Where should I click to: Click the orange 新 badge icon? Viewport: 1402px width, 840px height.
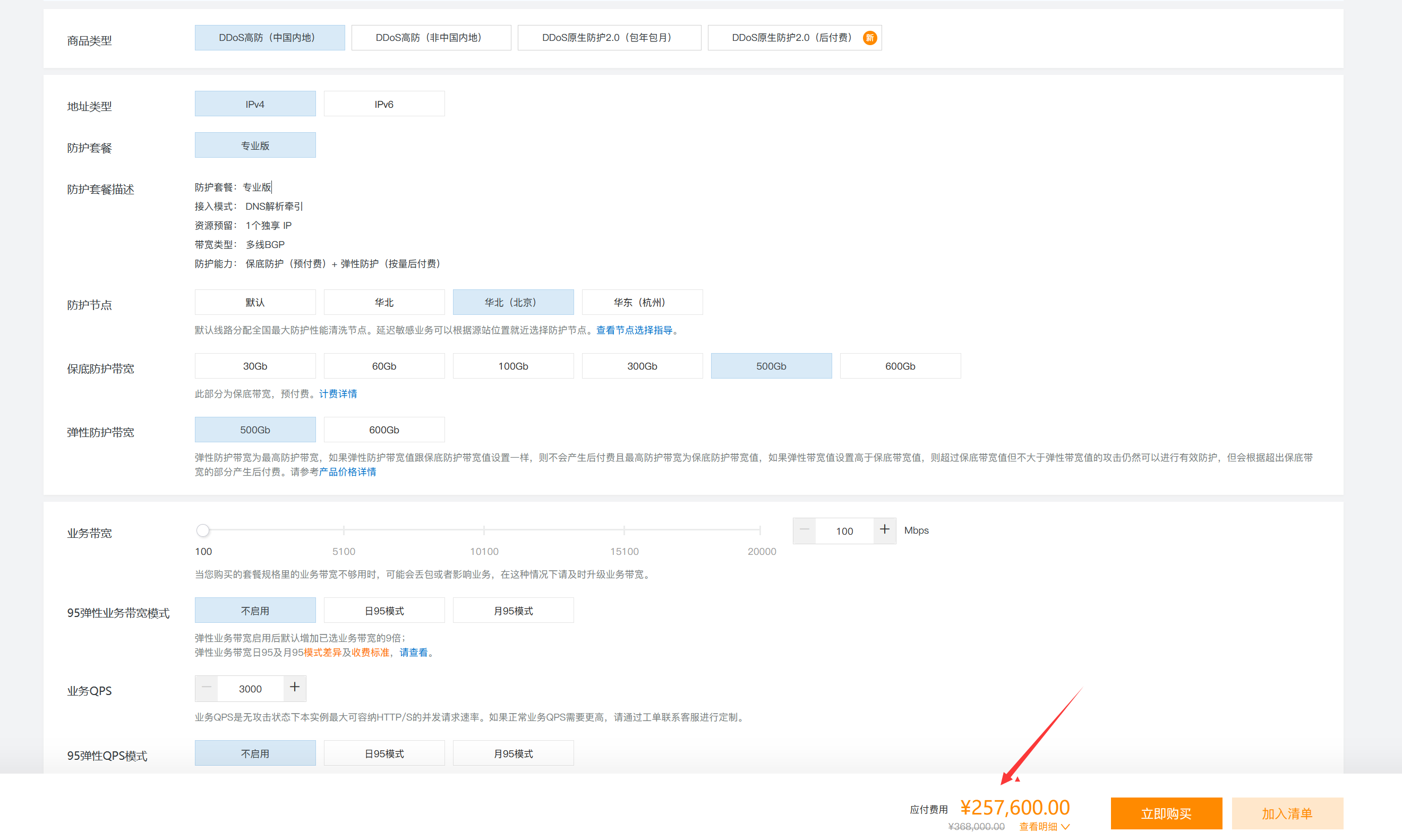point(869,38)
